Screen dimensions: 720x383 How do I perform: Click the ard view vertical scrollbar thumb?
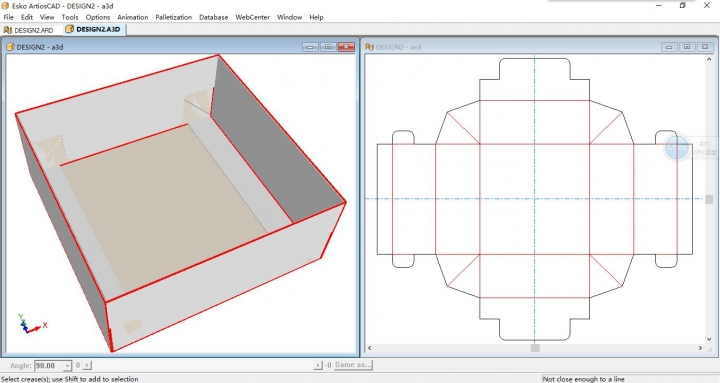pos(709,199)
